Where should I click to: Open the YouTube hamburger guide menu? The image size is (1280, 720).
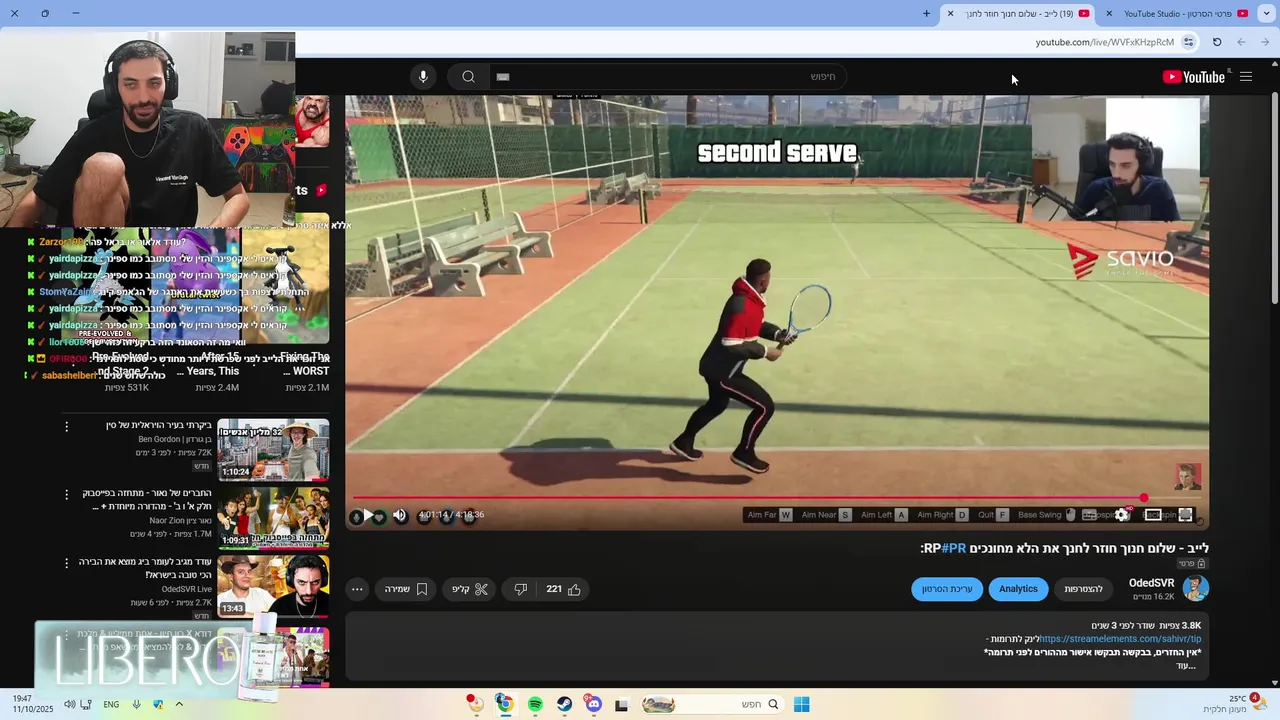(x=1246, y=77)
